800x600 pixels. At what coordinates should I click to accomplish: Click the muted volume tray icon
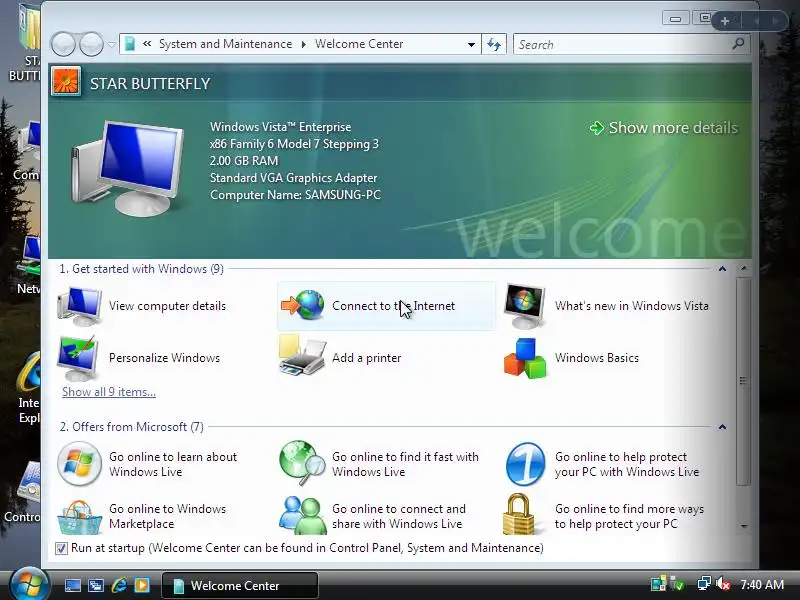tap(723, 584)
